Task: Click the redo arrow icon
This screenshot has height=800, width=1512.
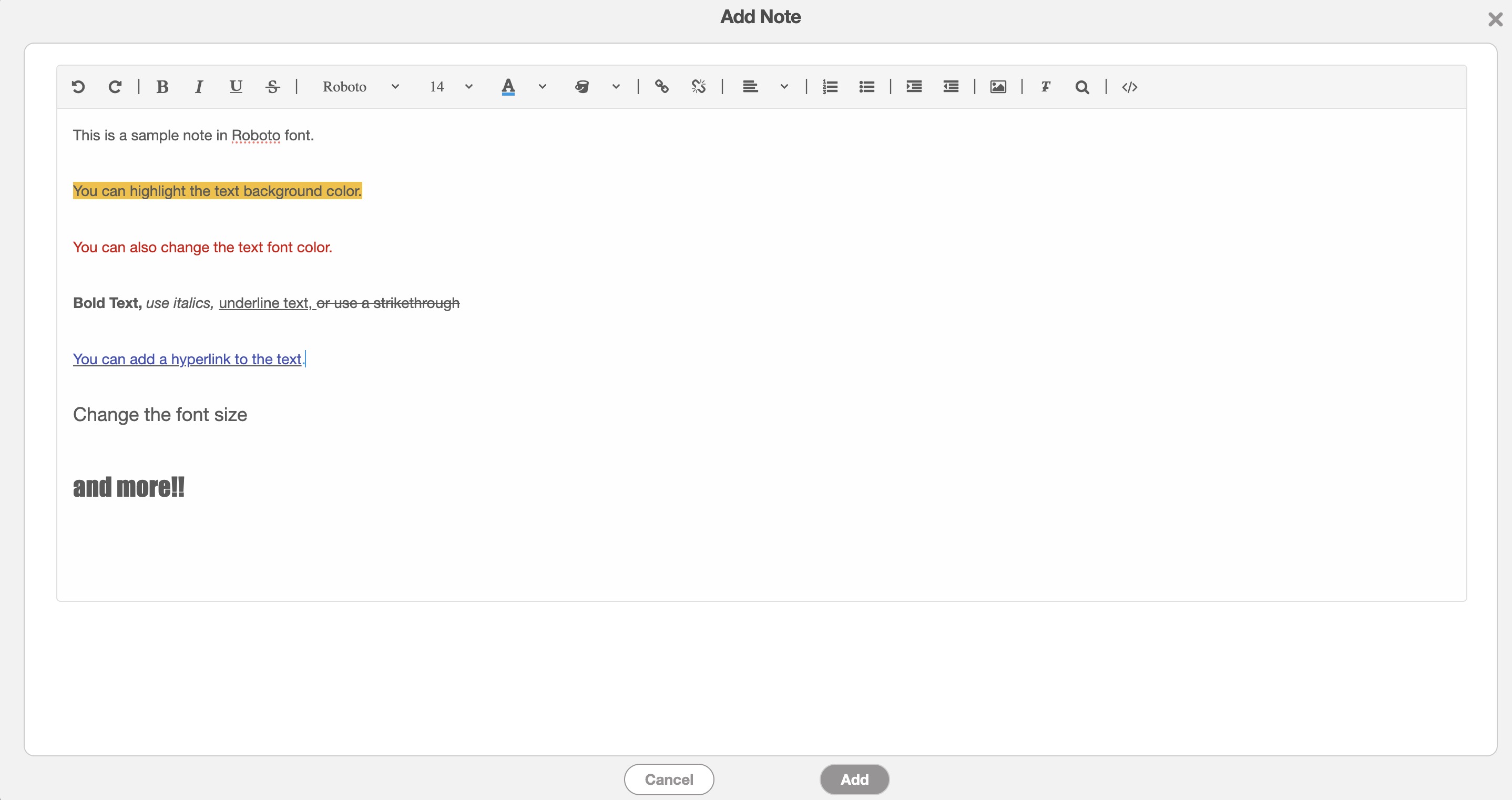Action: [x=115, y=87]
